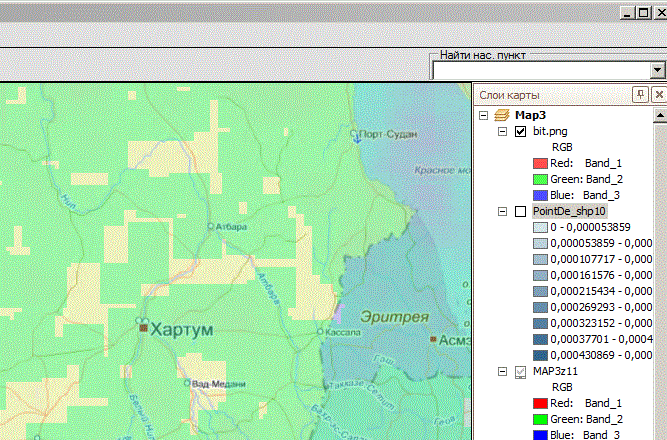667x440 pixels.
Task: Collapse the Map3 tree node
Action: pyautogui.click(x=484, y=115)
